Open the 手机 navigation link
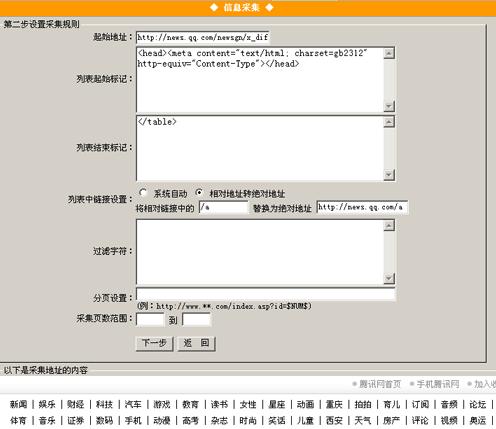 click(x=133, y=420)
